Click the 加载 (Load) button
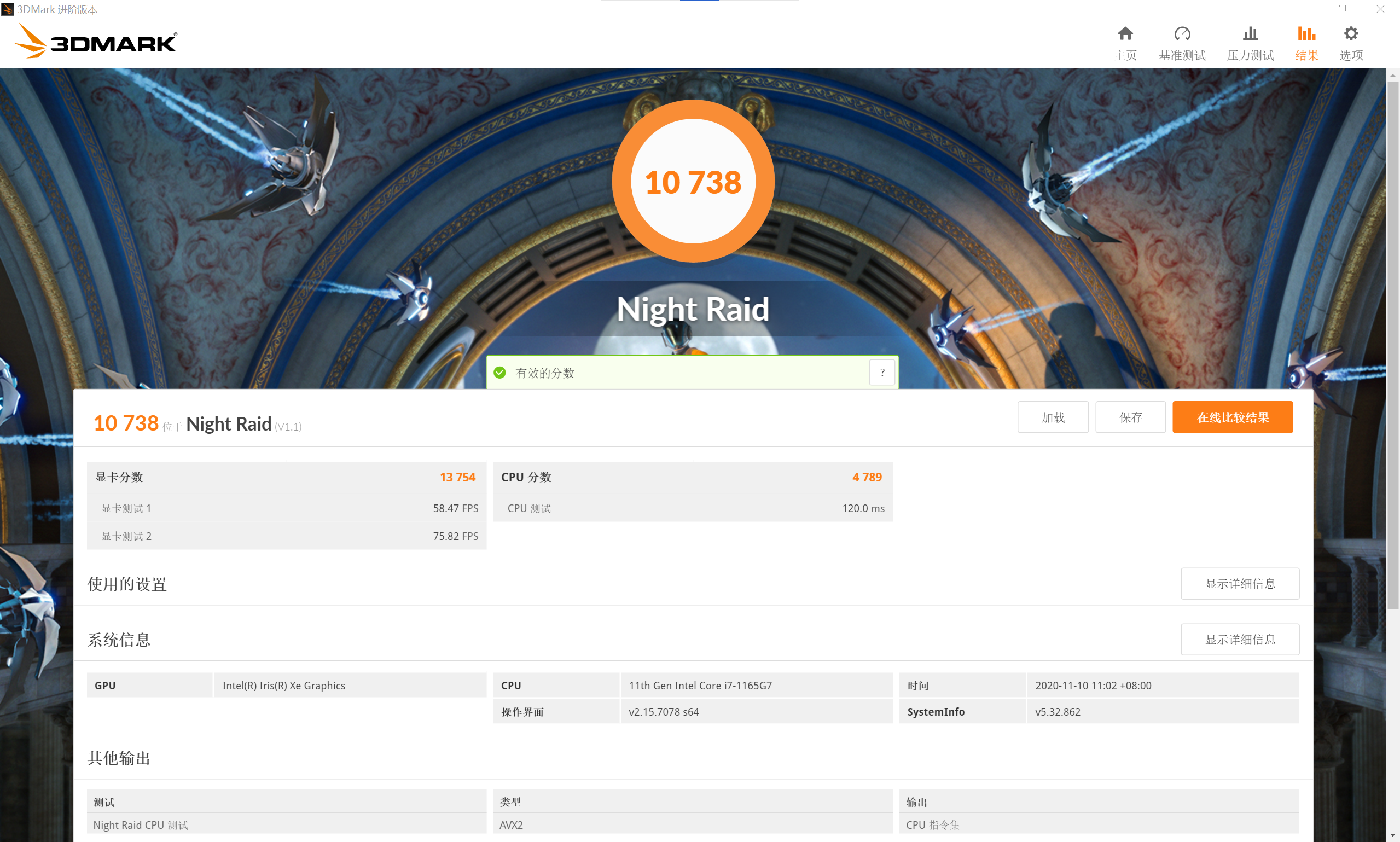Screen dimensions: 1400x842 point(1053,417)
